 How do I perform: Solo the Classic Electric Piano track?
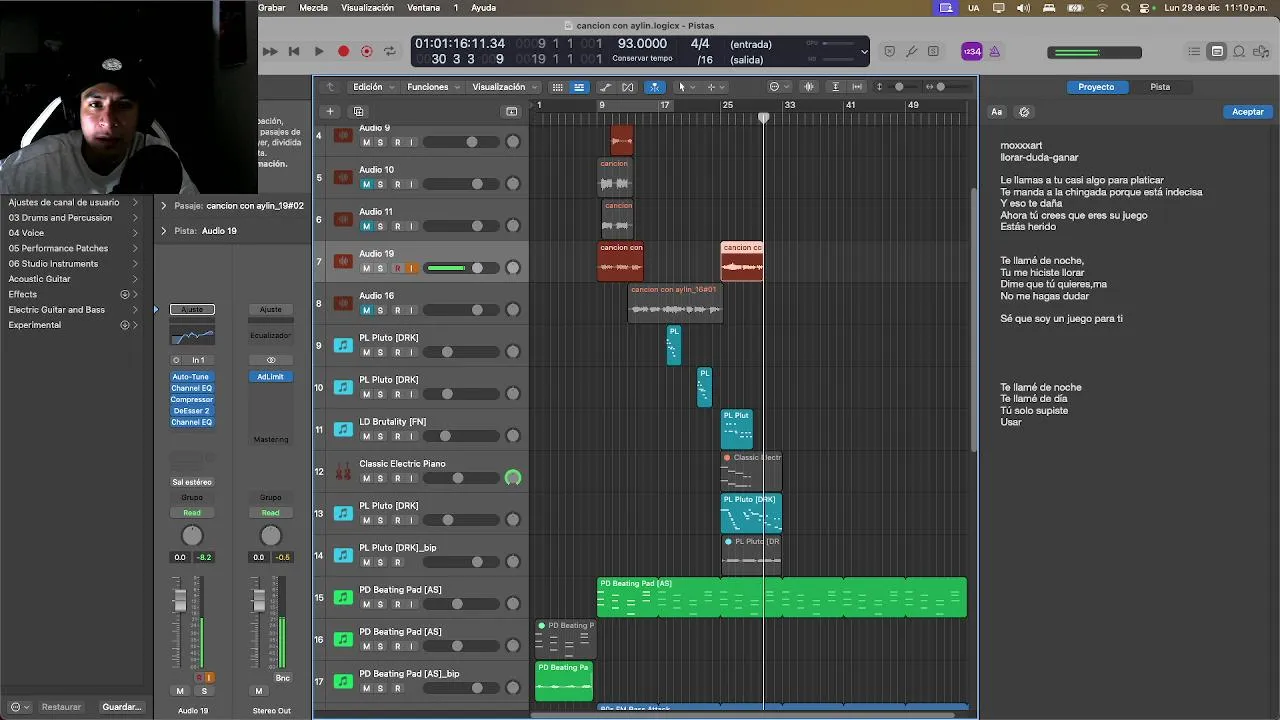(380, 478)
